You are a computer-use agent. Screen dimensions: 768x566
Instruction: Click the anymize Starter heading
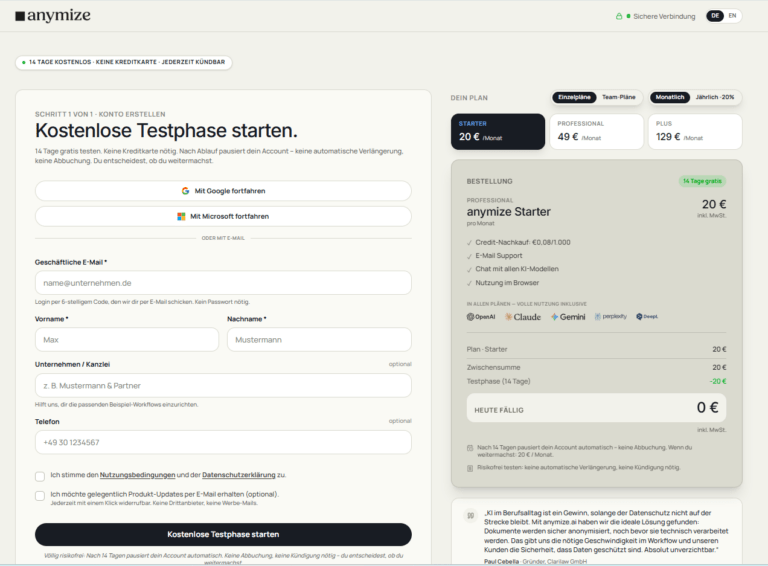(x=508, y=212)
